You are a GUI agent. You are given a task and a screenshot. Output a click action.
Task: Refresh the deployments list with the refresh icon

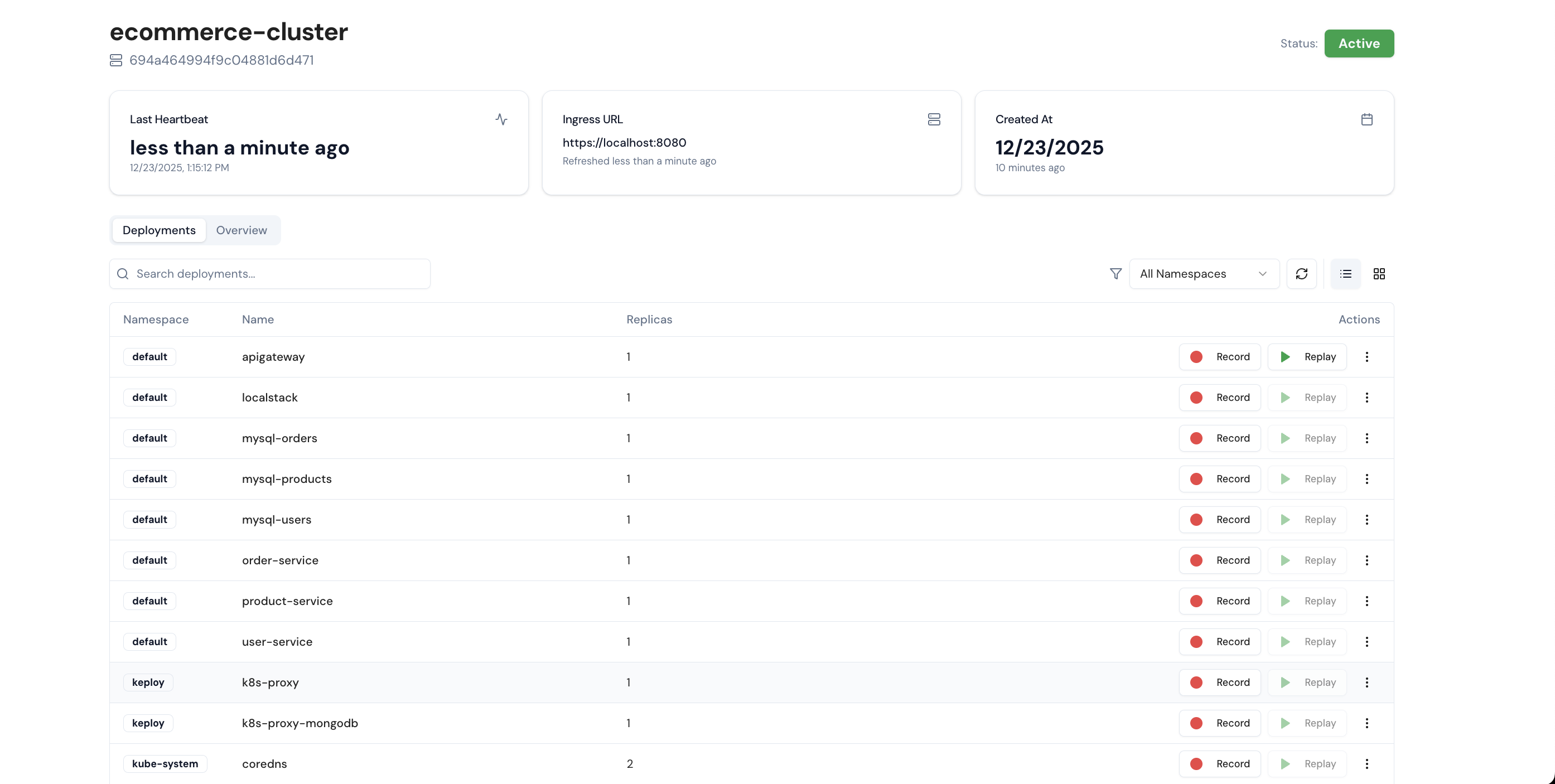pos(1302,273)
